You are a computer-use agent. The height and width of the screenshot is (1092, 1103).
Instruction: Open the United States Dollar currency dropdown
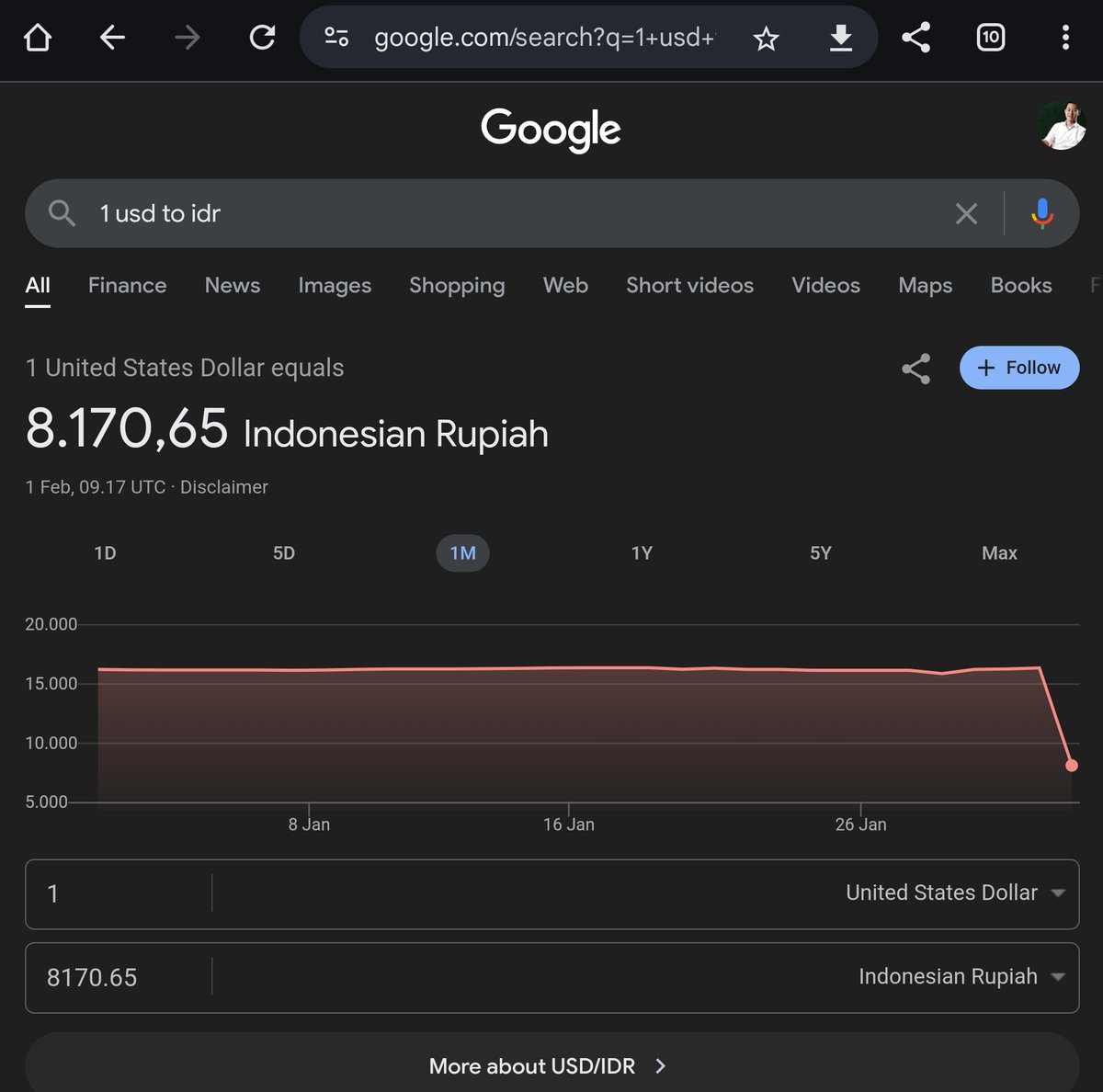pos(955,893)
